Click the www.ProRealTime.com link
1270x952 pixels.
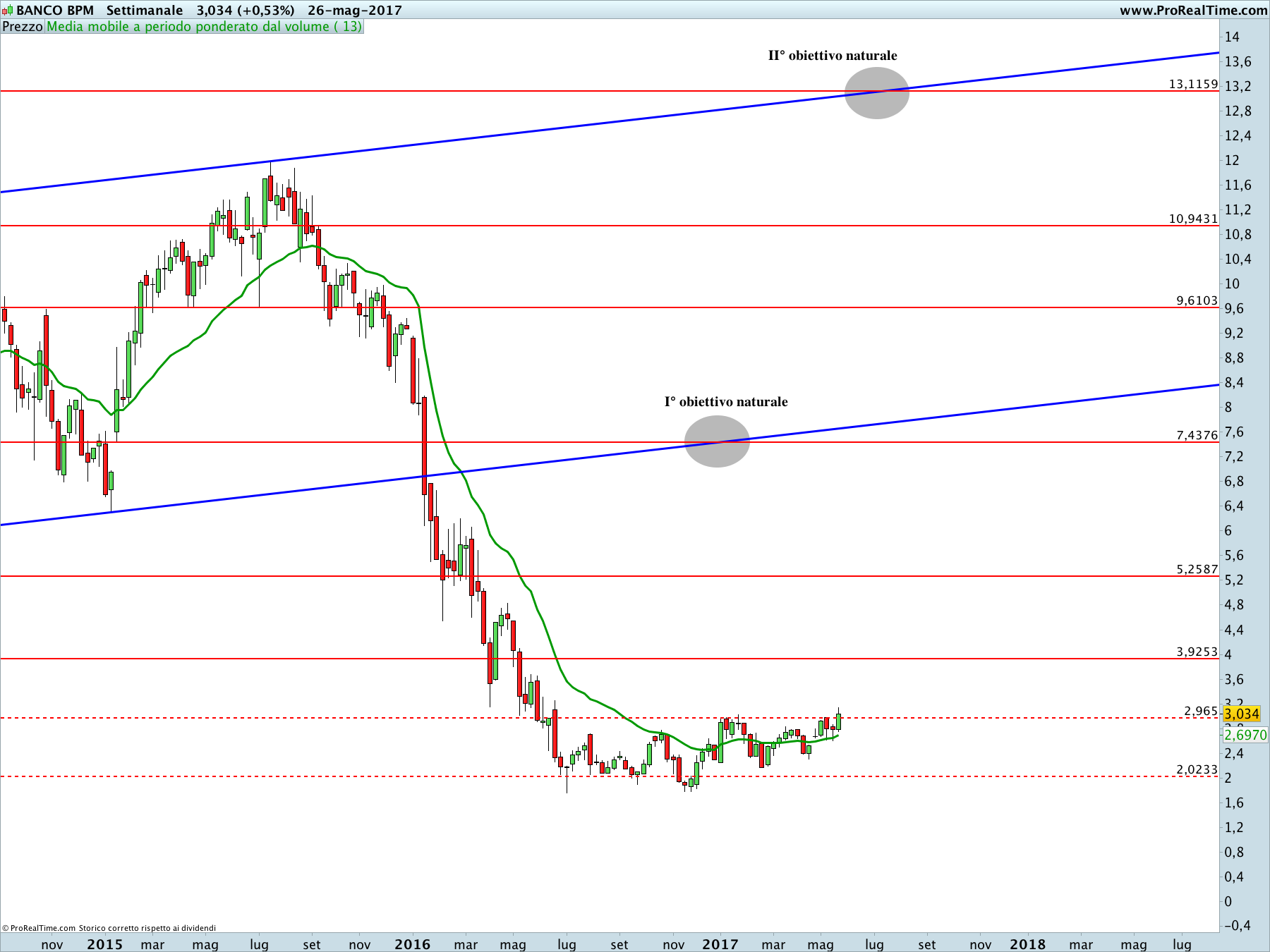[x=1193, y=11]
